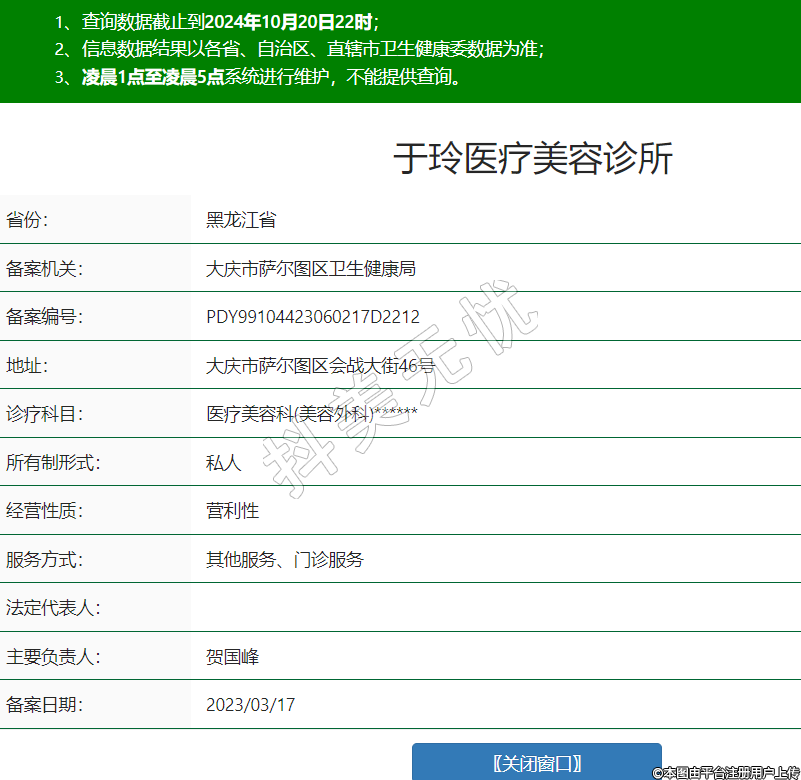Select the ownership value 私人

224,462
